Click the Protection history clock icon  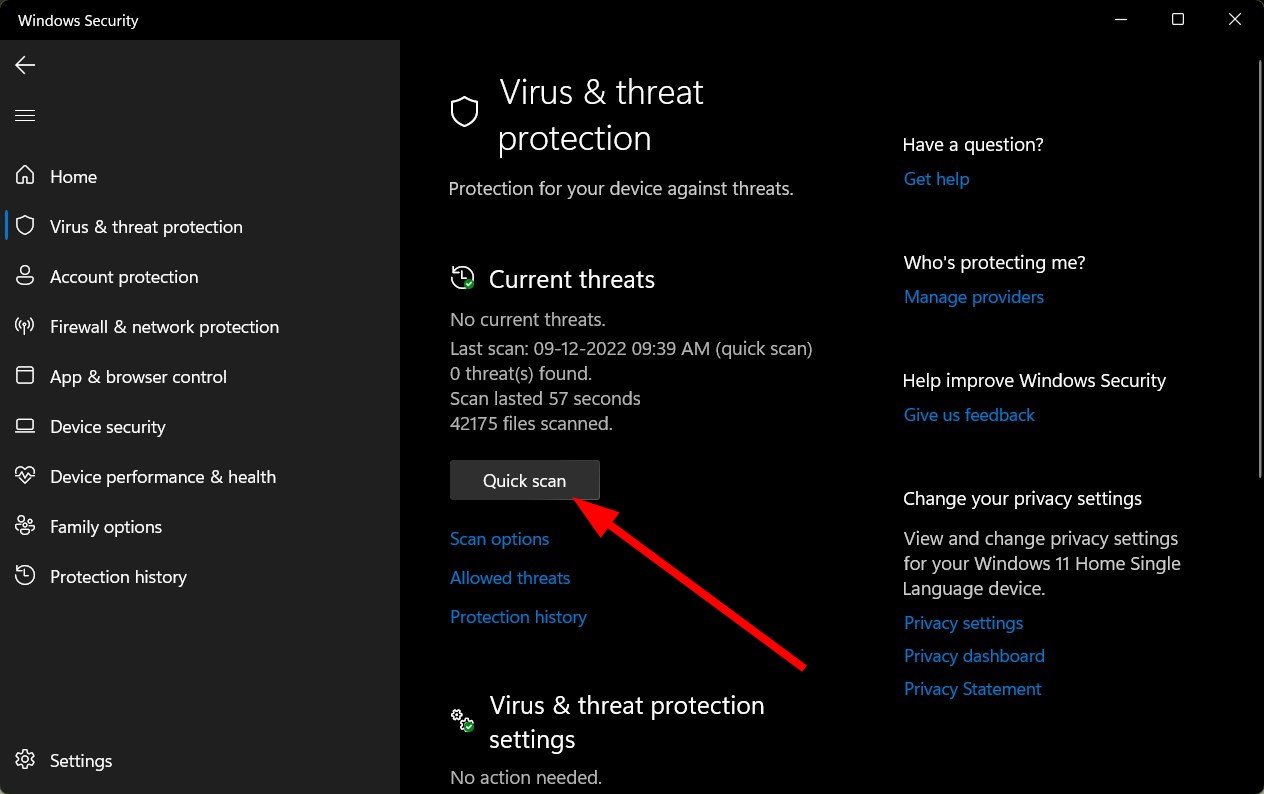24,576
